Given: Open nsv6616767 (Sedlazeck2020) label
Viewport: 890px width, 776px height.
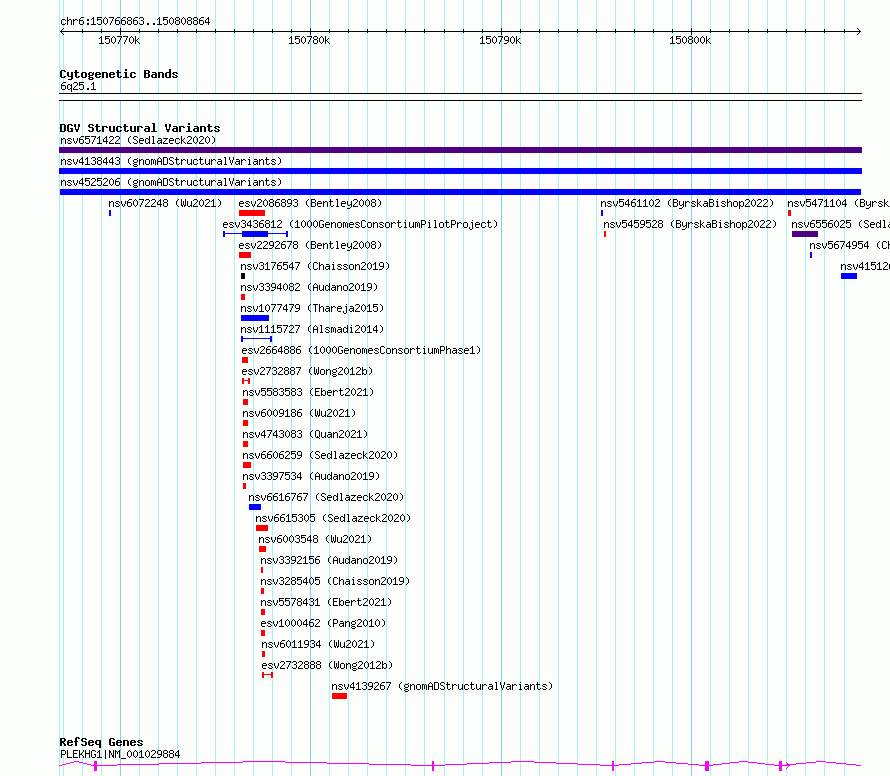Looking at the screenshot, I should point(326,497).
